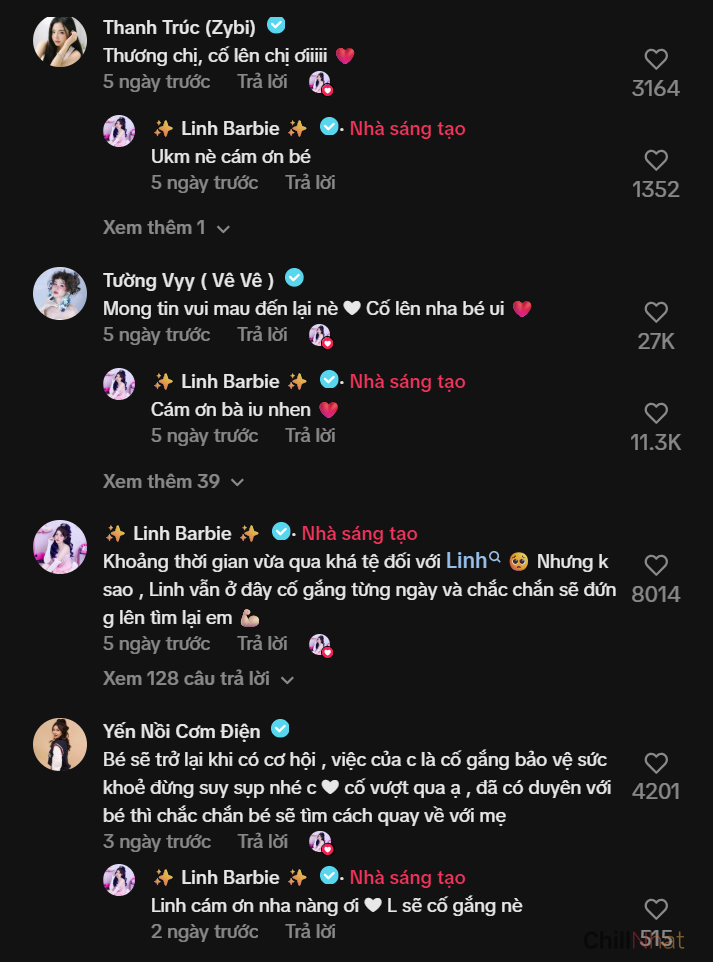Expand "Xem thêm 39" replies

coord(173,481)
